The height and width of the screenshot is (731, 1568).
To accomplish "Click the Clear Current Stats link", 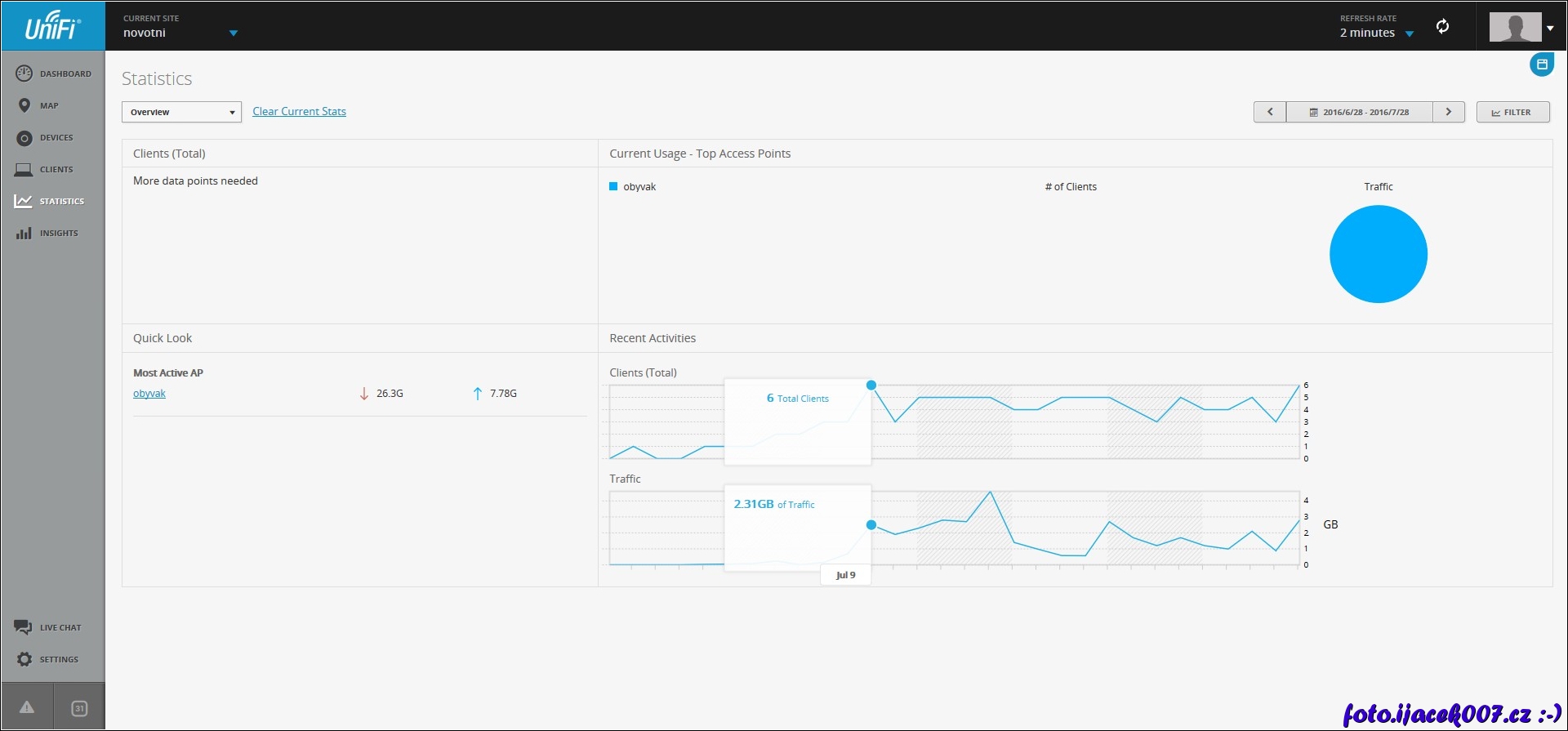I will click(x=299, y=111).
